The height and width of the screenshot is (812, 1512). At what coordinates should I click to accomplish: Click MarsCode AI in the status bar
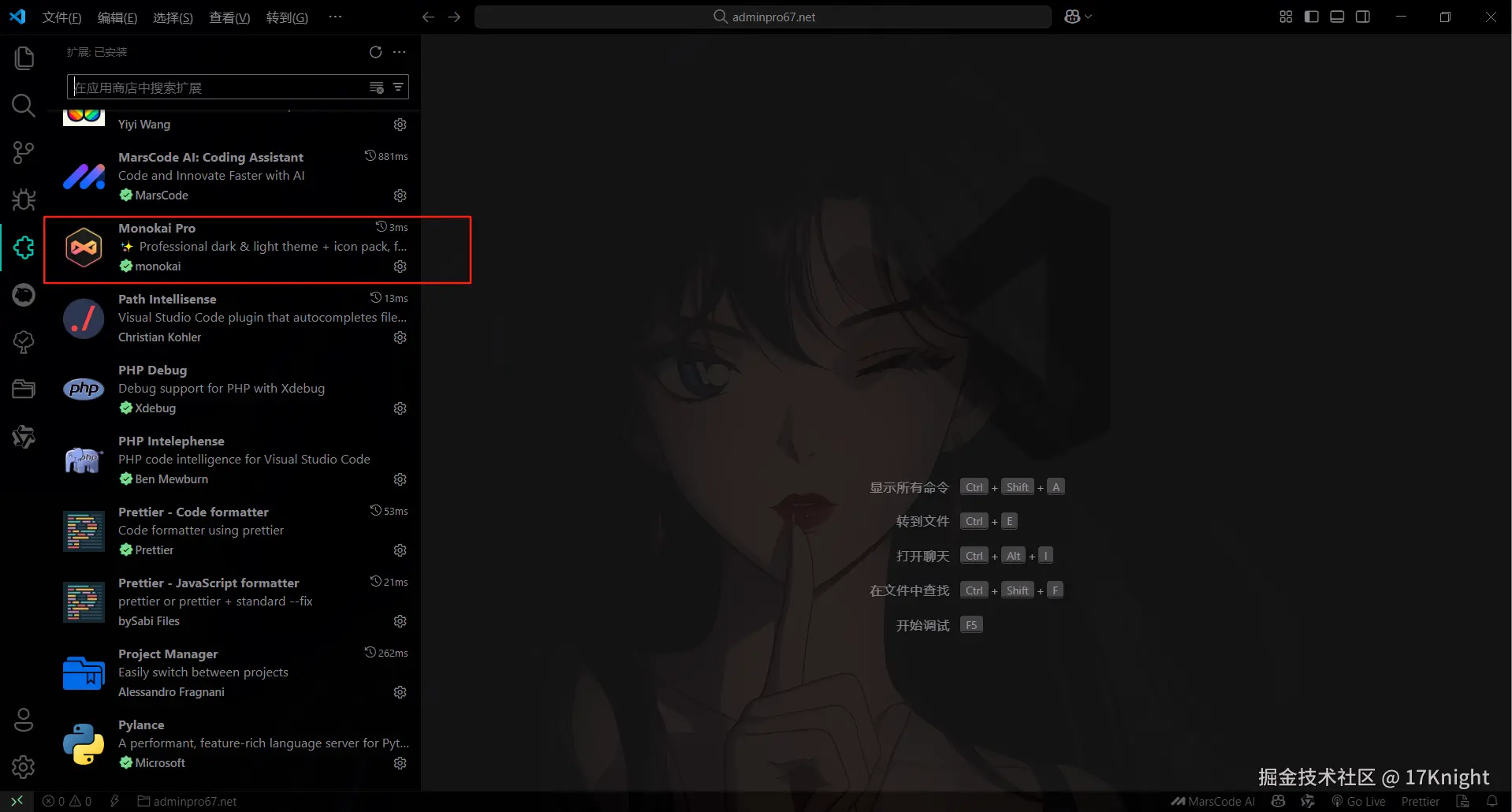tap(1212, 801)
